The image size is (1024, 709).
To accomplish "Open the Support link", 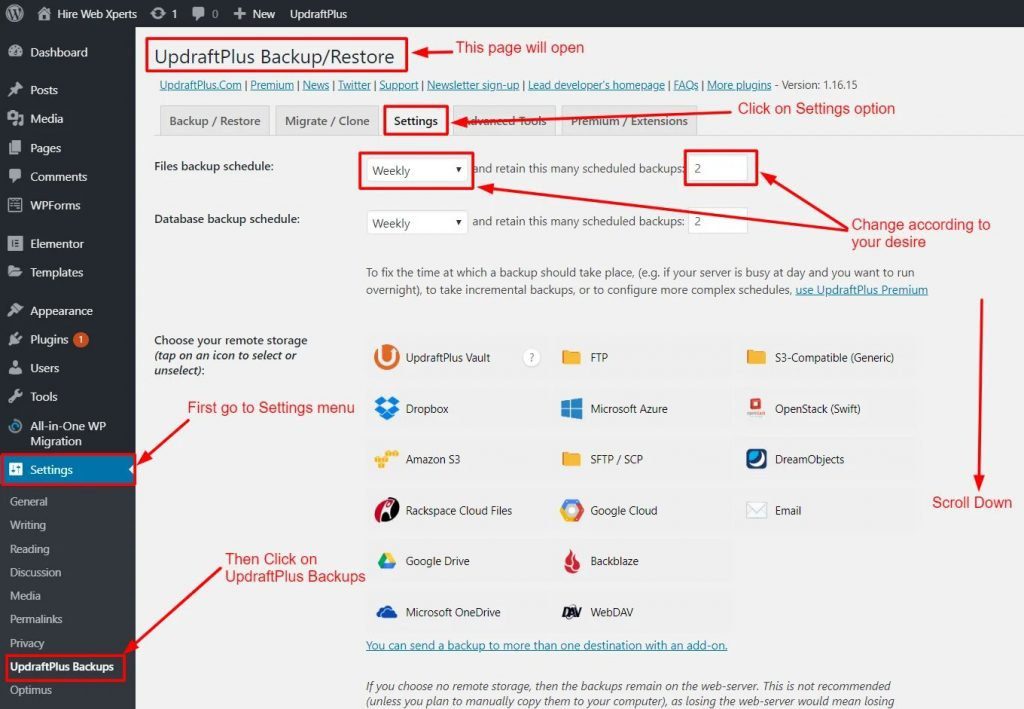I will tap(398, 85).
